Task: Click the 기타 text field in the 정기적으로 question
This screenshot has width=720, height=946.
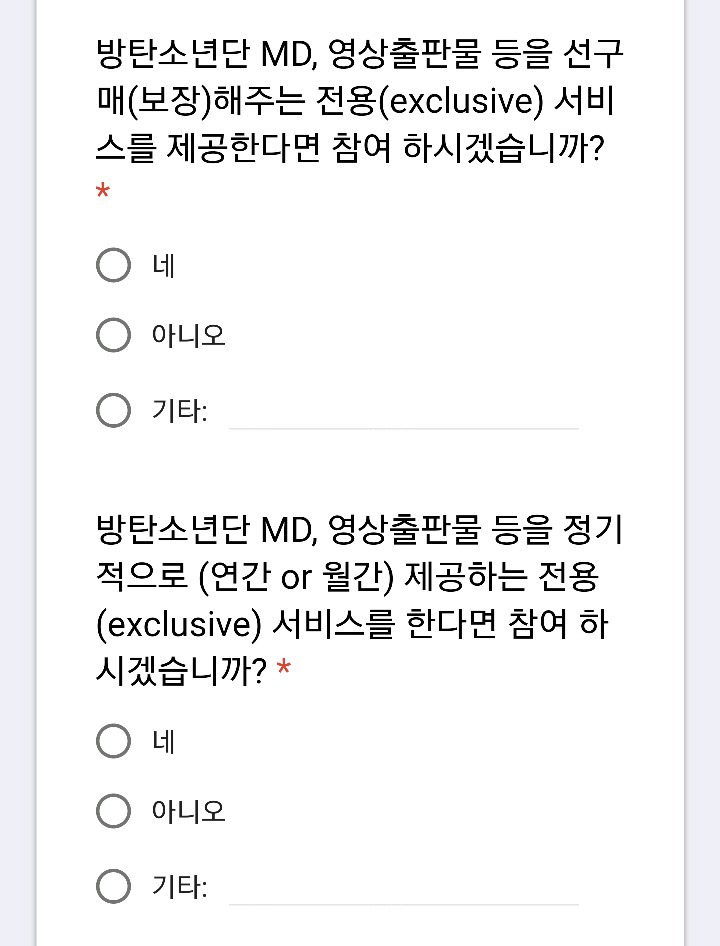Action: click(403, 888)
